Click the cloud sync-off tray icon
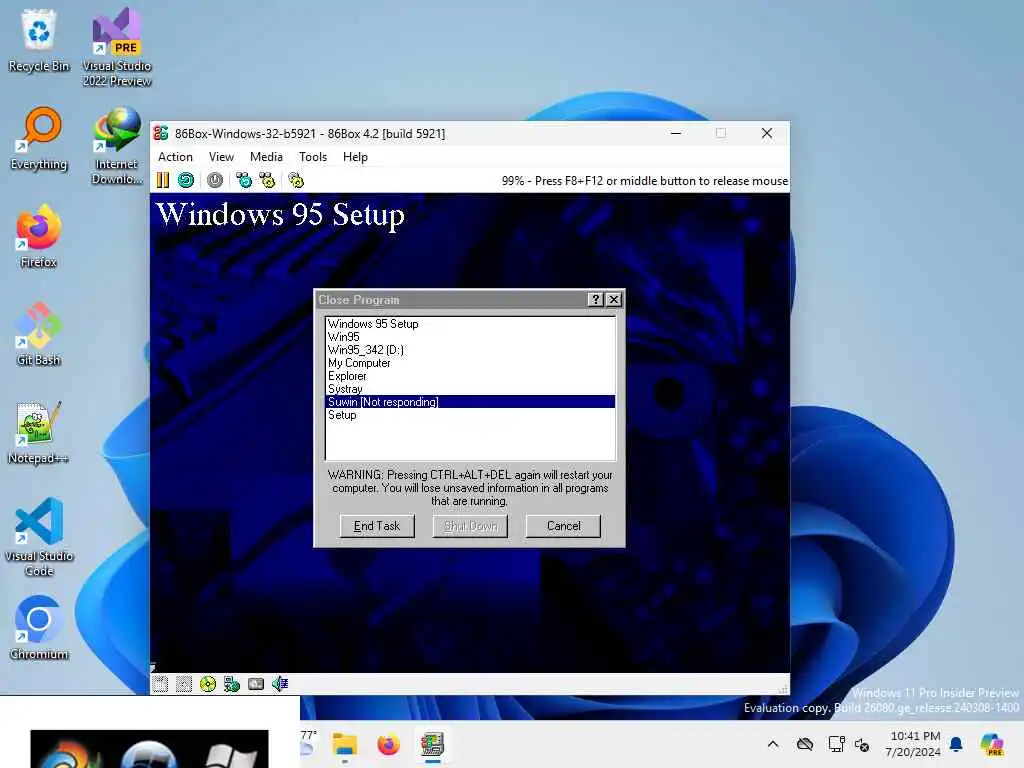This screenshot has width=1024, height=768. [805, 744]
